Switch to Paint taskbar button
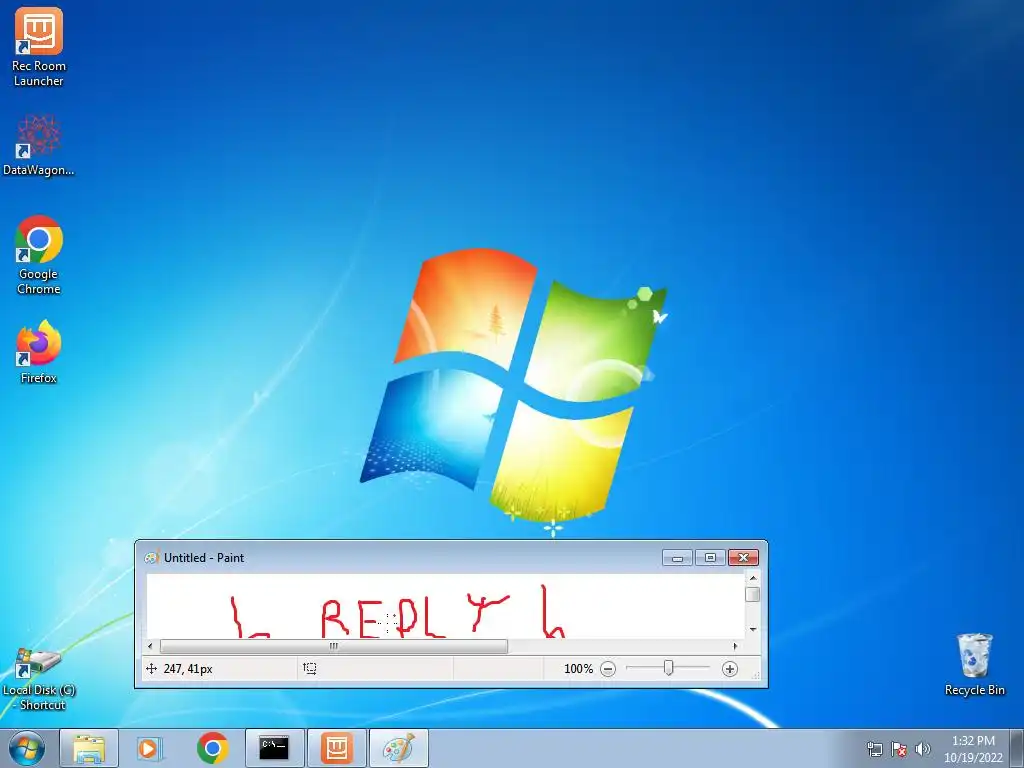Image resolution: width=1024 pixels, height=768 pixels. 398,748
